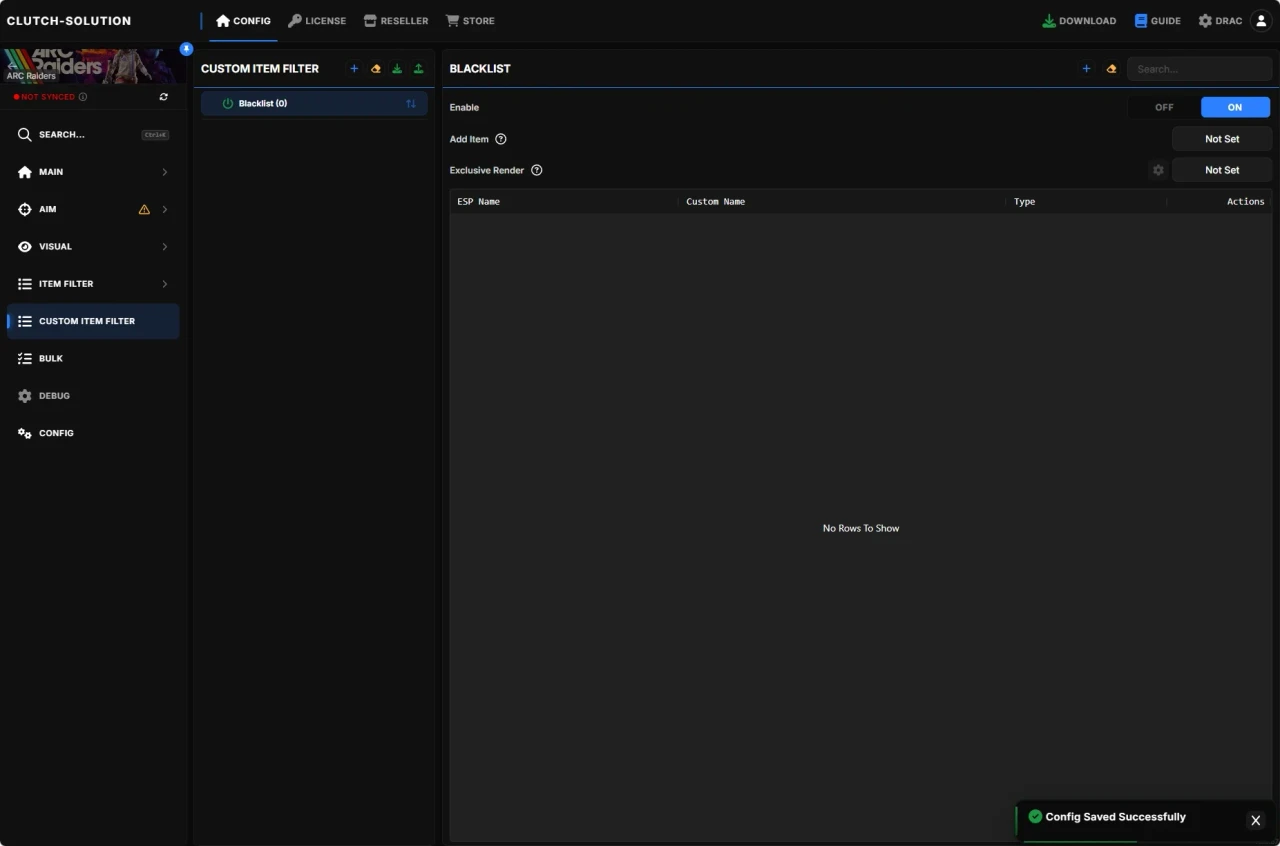
Task: Click the help icon next to Exclusive Render
Action: coord(537,170)
